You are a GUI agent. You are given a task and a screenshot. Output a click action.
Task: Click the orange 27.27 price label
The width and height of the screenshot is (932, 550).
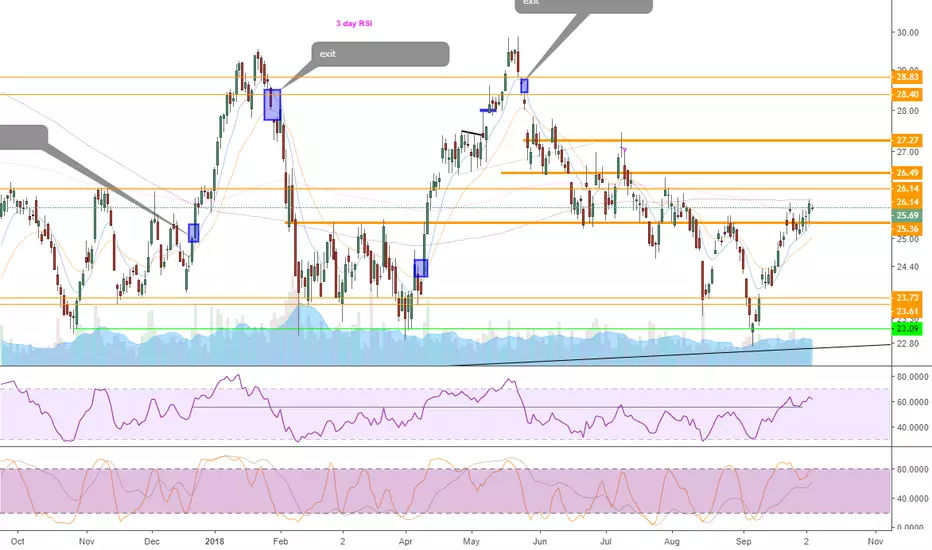click(x=907, y=140)
